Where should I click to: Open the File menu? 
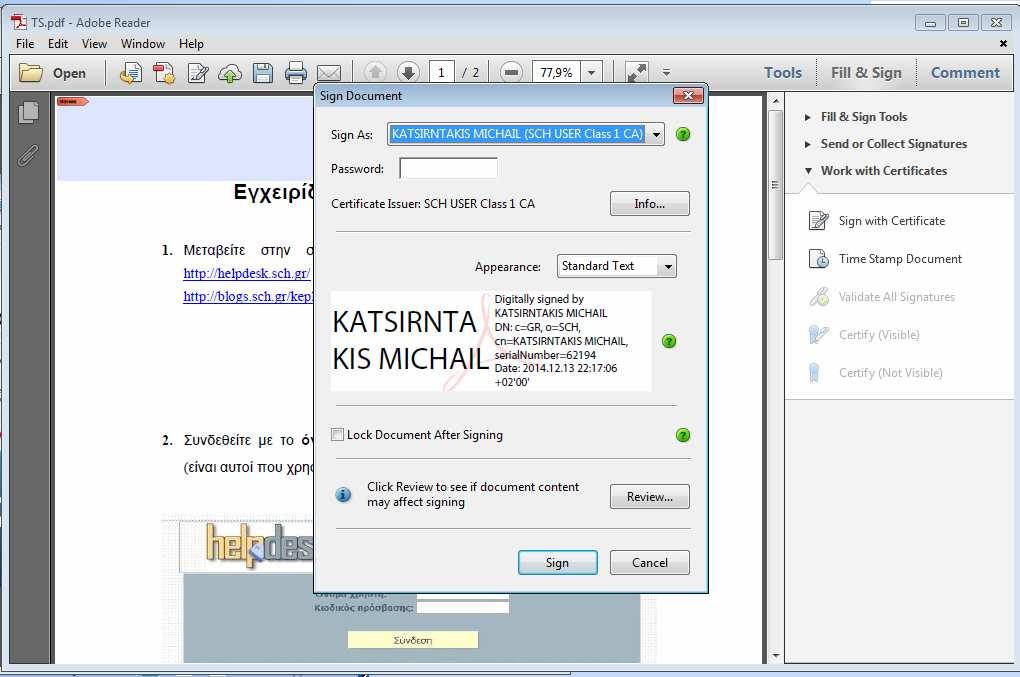(x=25, y=44)
